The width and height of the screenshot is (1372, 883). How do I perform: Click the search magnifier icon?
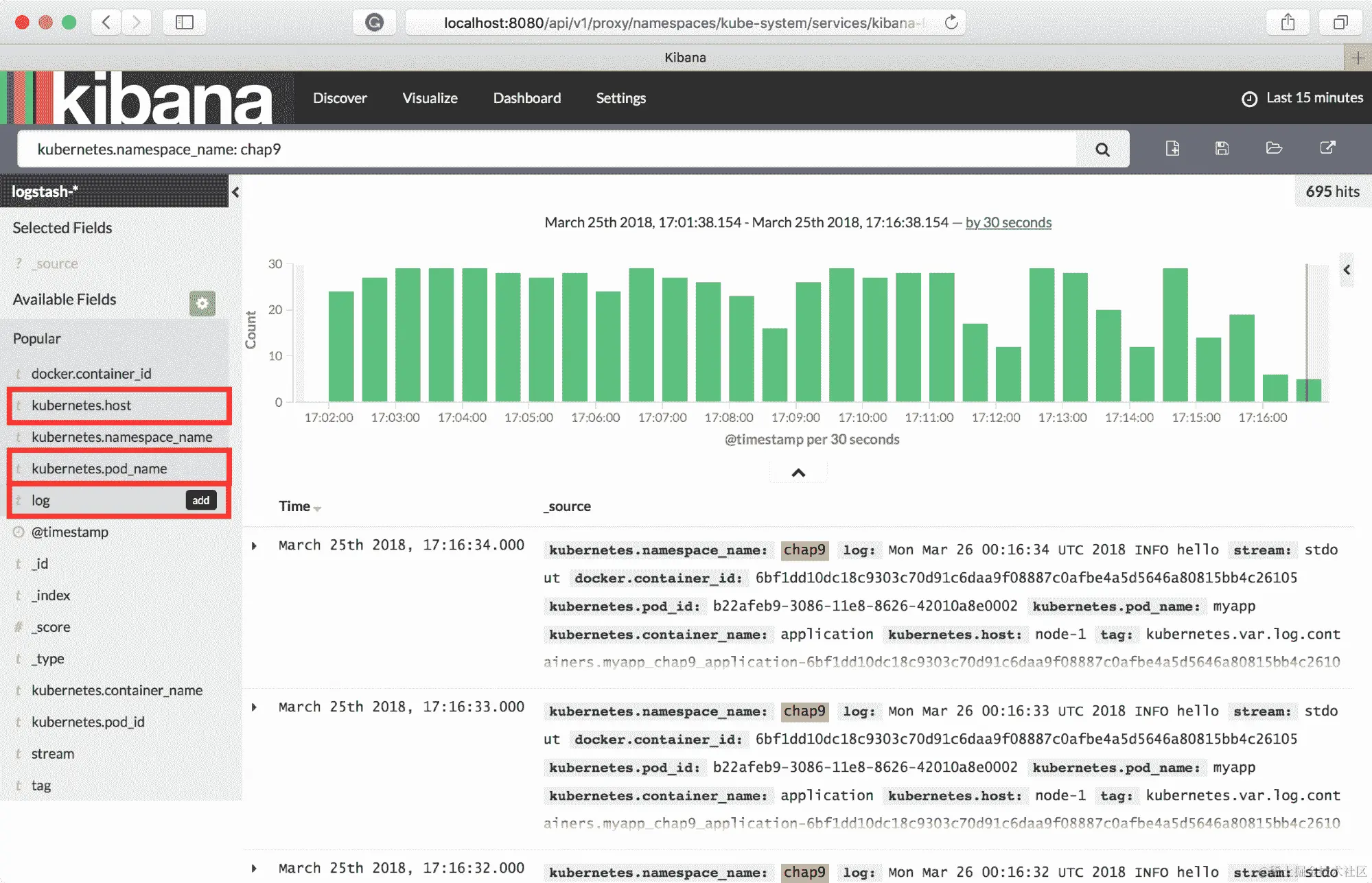[1102, 149]
